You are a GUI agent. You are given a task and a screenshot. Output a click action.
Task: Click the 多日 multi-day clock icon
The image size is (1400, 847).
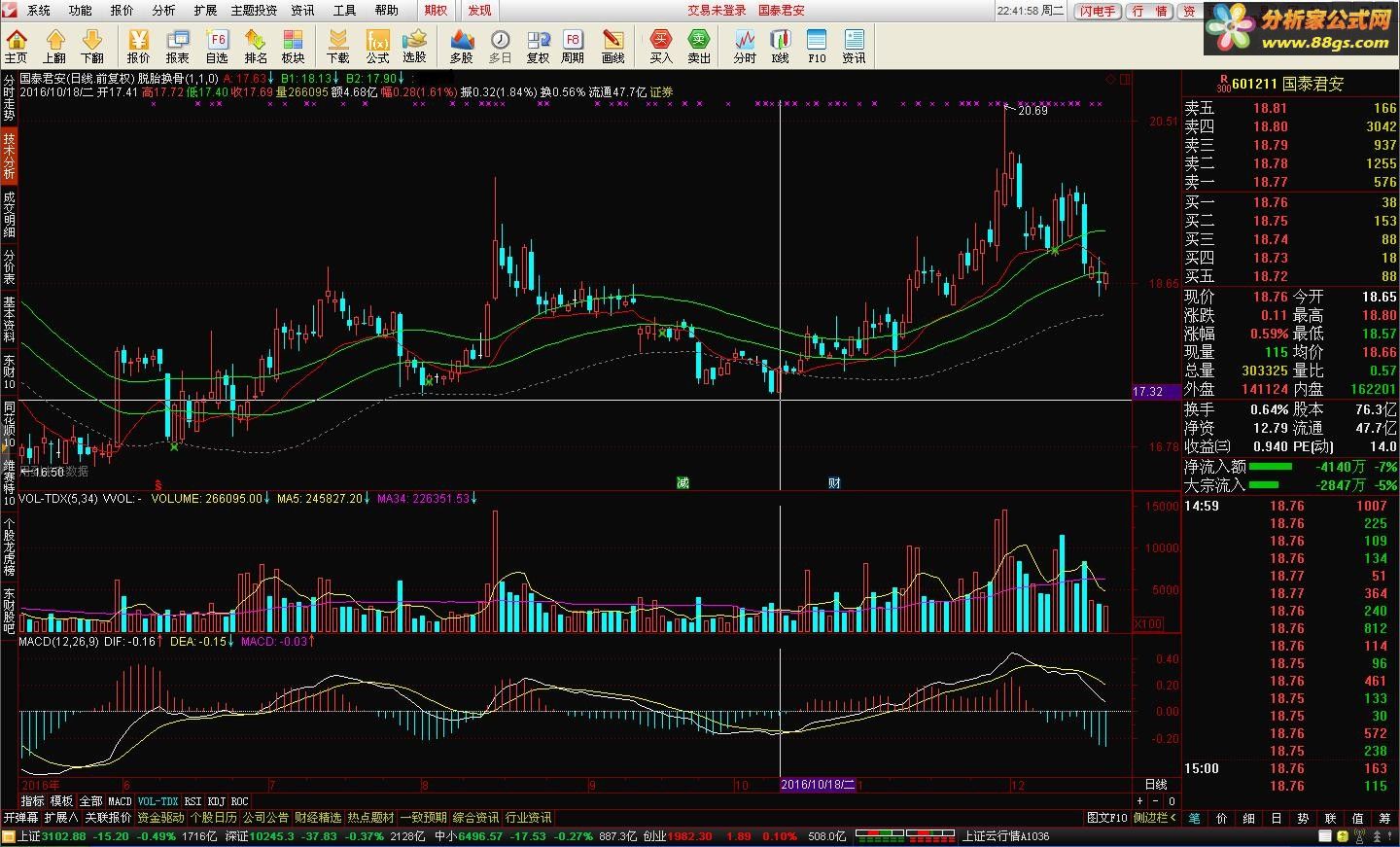pyautogui.click(x=500, y=46)
